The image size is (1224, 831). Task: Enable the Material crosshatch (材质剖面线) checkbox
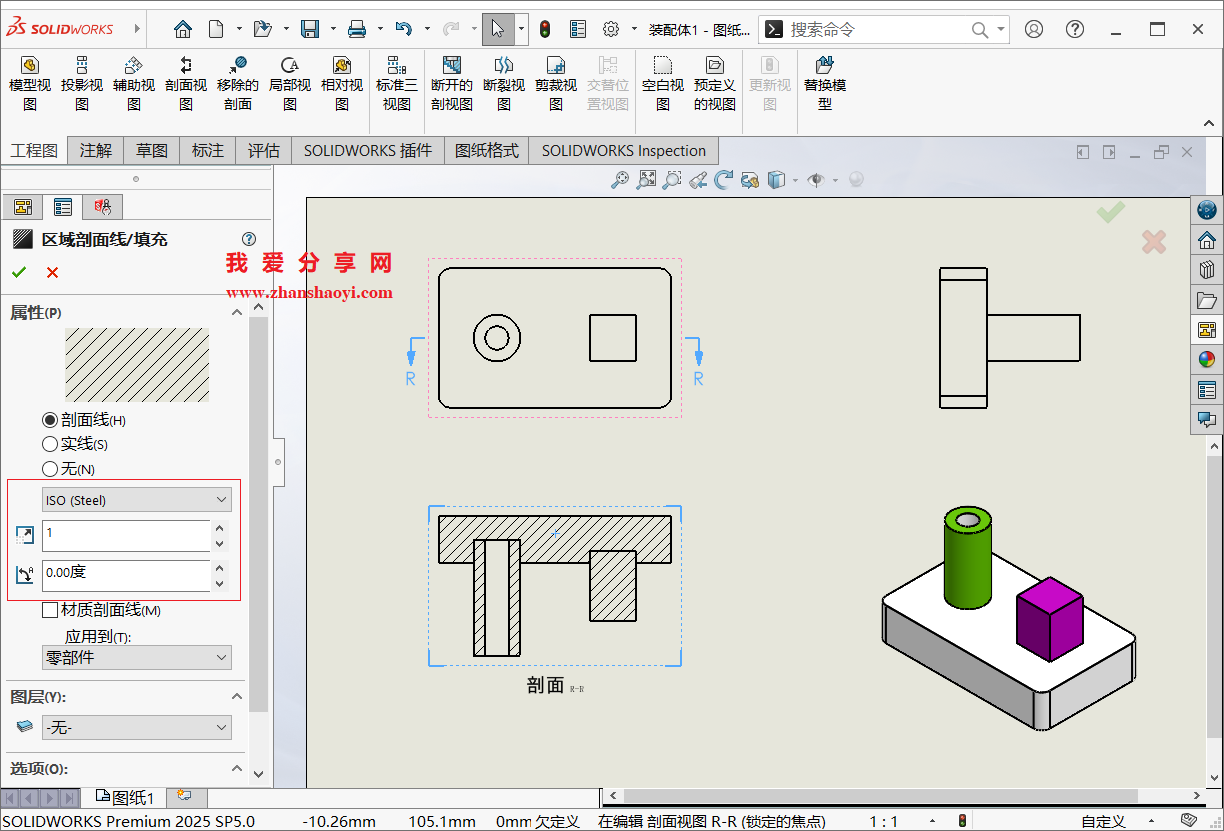50,609
